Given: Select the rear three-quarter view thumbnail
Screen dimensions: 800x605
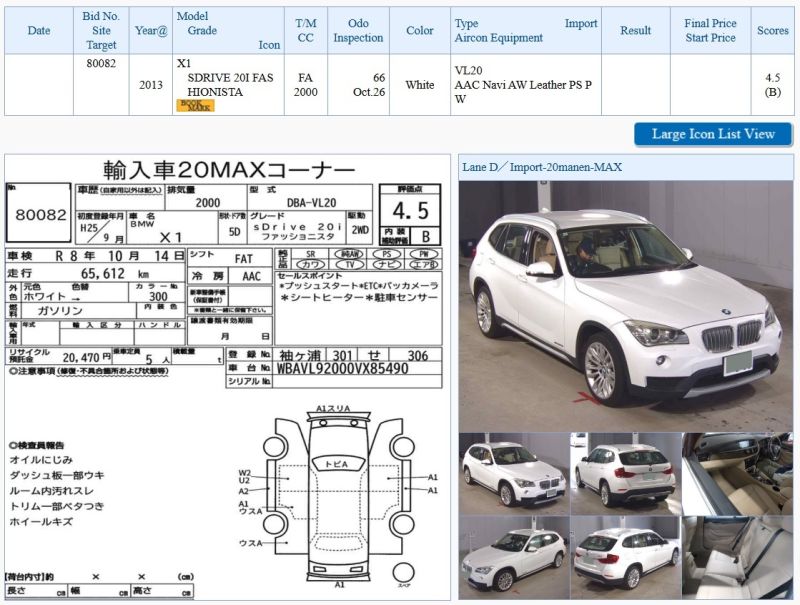Looking at the screenshot, I should 626,558.
